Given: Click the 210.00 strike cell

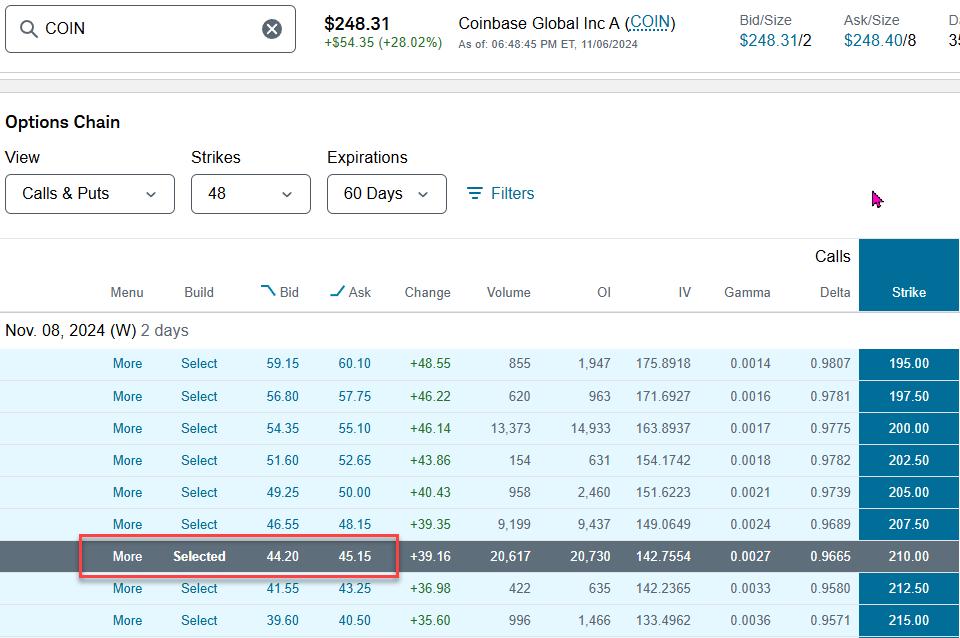Looking at the screenshot, I should pyautogui.click(x=909, y=557).
